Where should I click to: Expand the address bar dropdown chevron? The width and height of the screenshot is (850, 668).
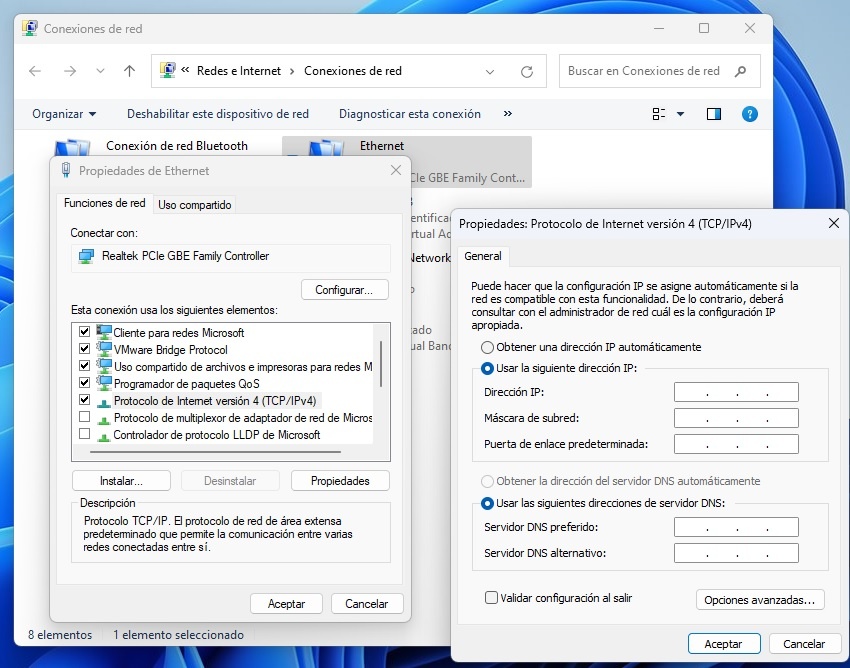pos(490,70)
